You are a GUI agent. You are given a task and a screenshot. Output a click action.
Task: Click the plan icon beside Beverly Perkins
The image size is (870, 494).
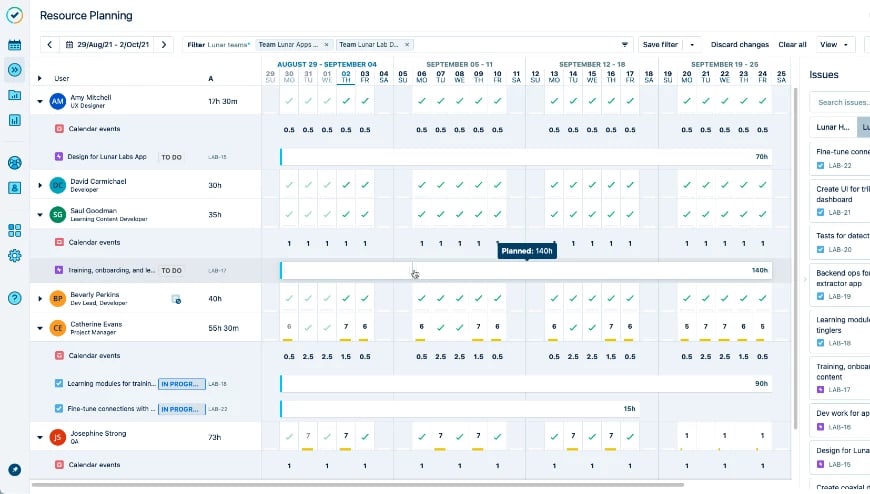pos(176,299)
